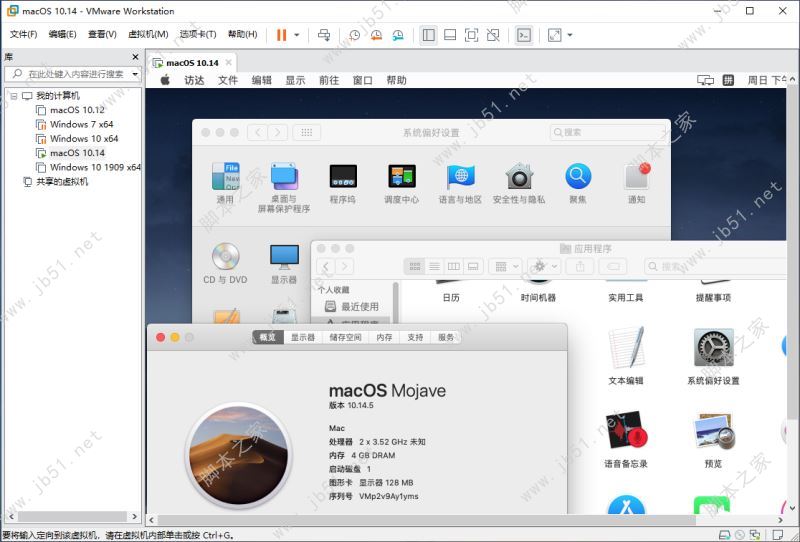Click the VMware pause button
This screenshot has width=800, height=542.
pos(281,35)
